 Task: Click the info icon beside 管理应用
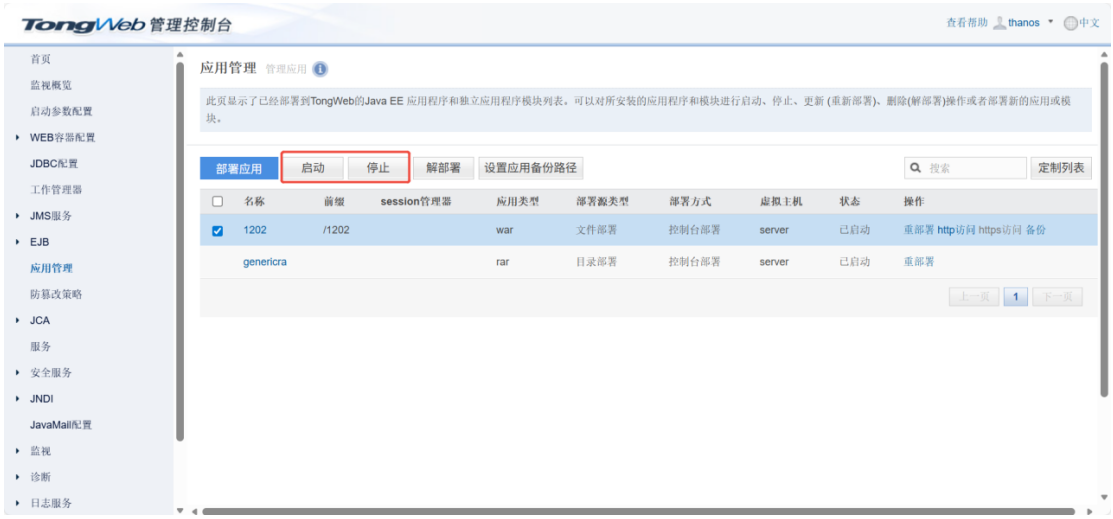[320, 69]
